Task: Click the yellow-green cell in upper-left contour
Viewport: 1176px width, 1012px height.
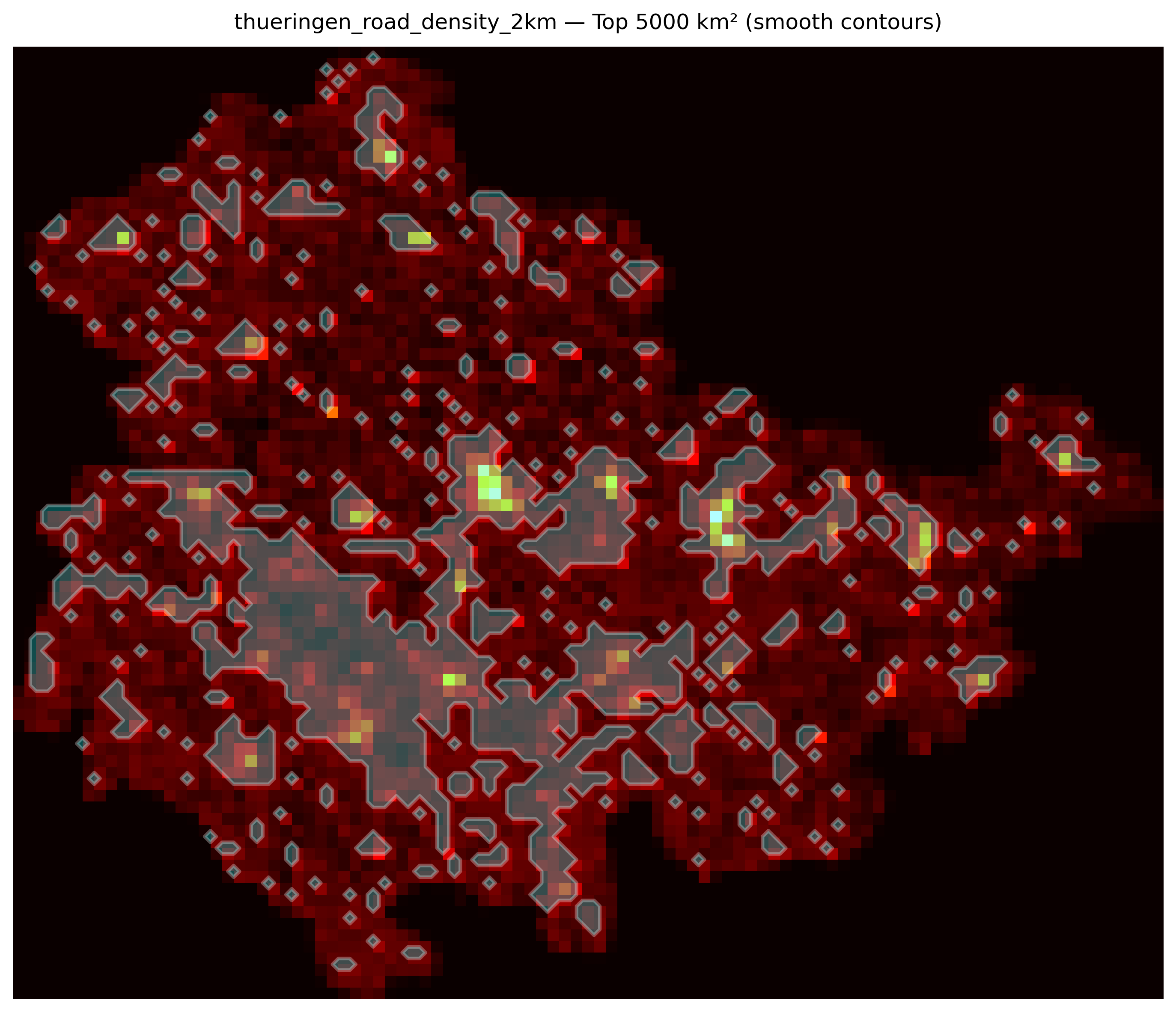Action: pyautogui.click(x=123, y=237)
